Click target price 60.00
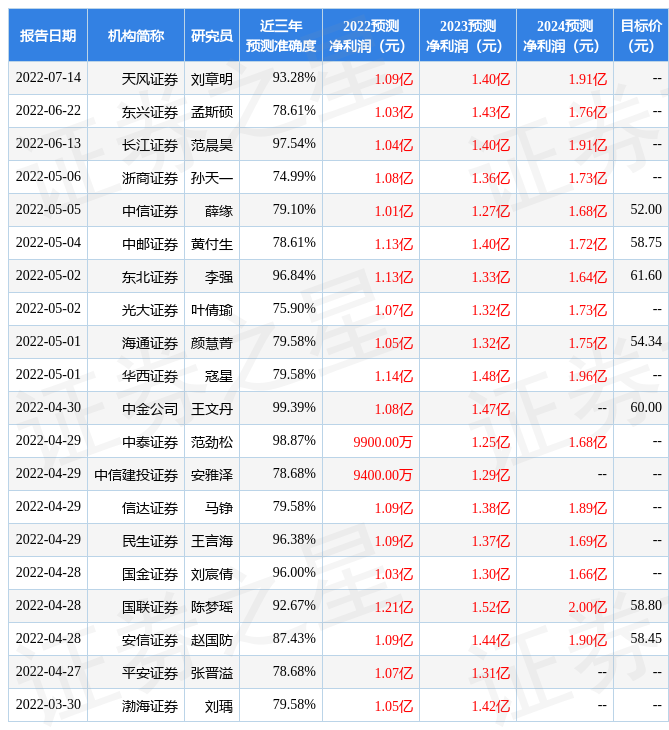This screenshot has width=669, height=730. [x=646, y=408]
